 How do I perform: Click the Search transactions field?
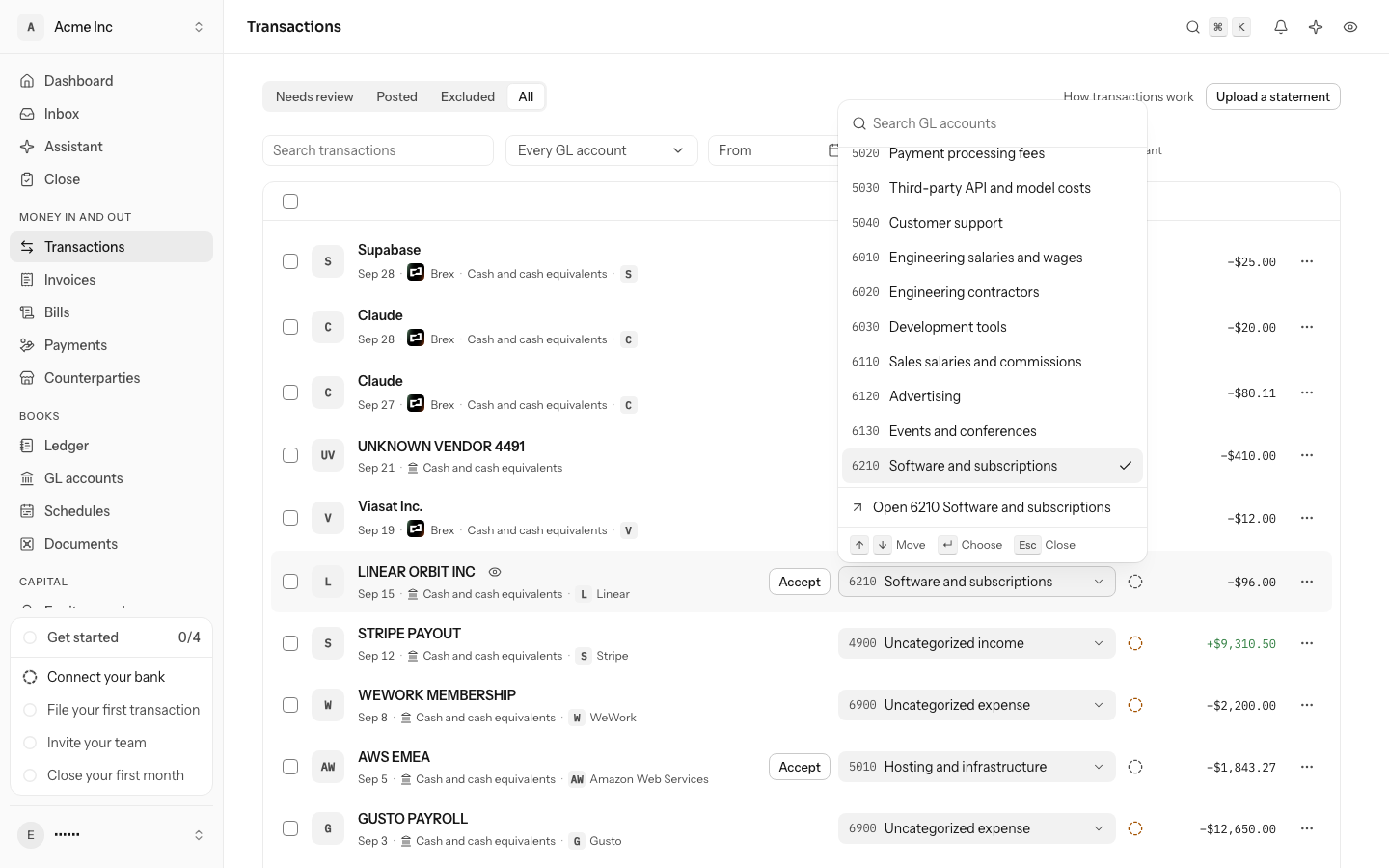pyautogui.click(x=378, y=150)
